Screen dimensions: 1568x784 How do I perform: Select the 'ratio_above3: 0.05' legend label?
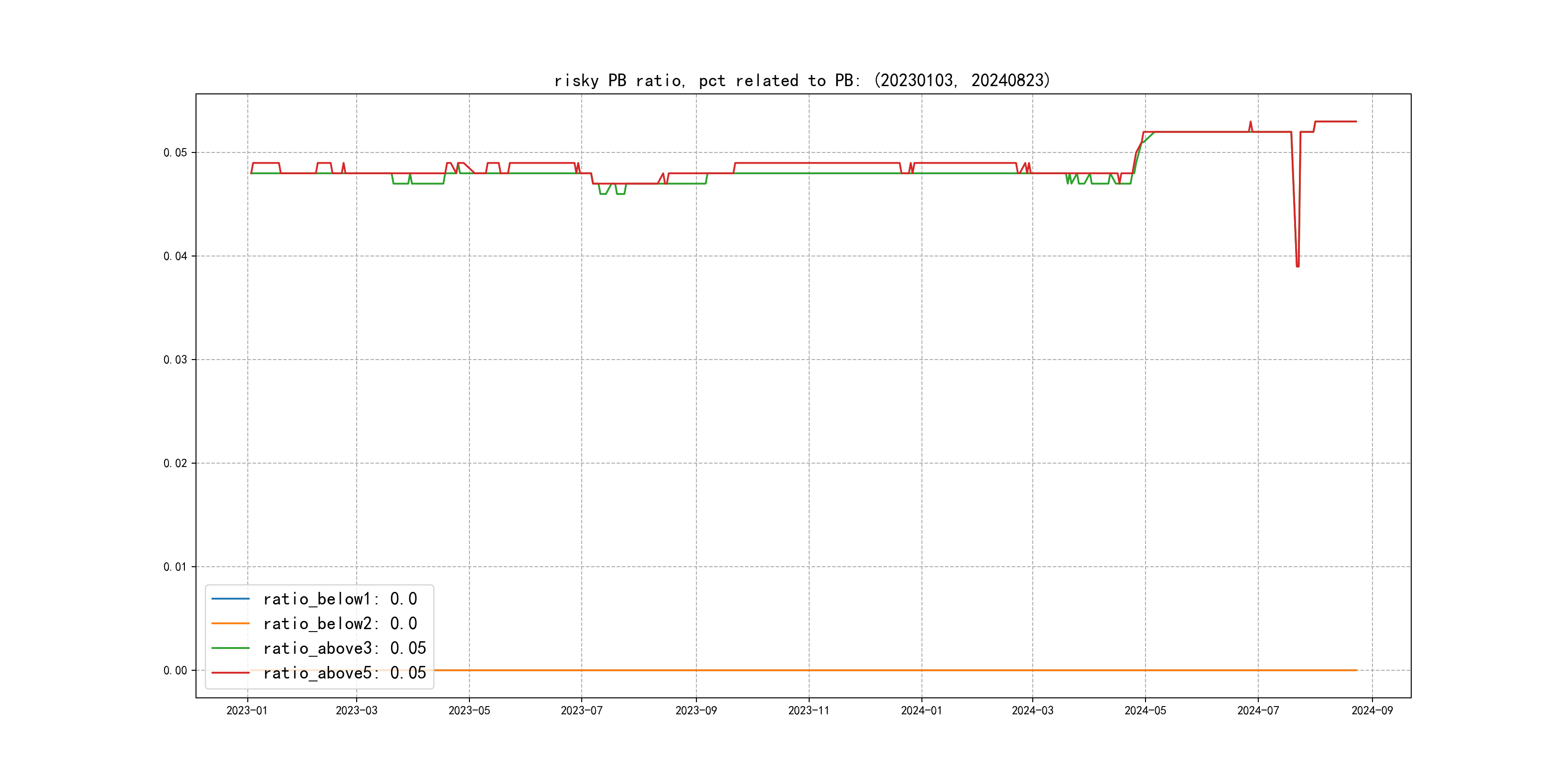coord(345,648)
